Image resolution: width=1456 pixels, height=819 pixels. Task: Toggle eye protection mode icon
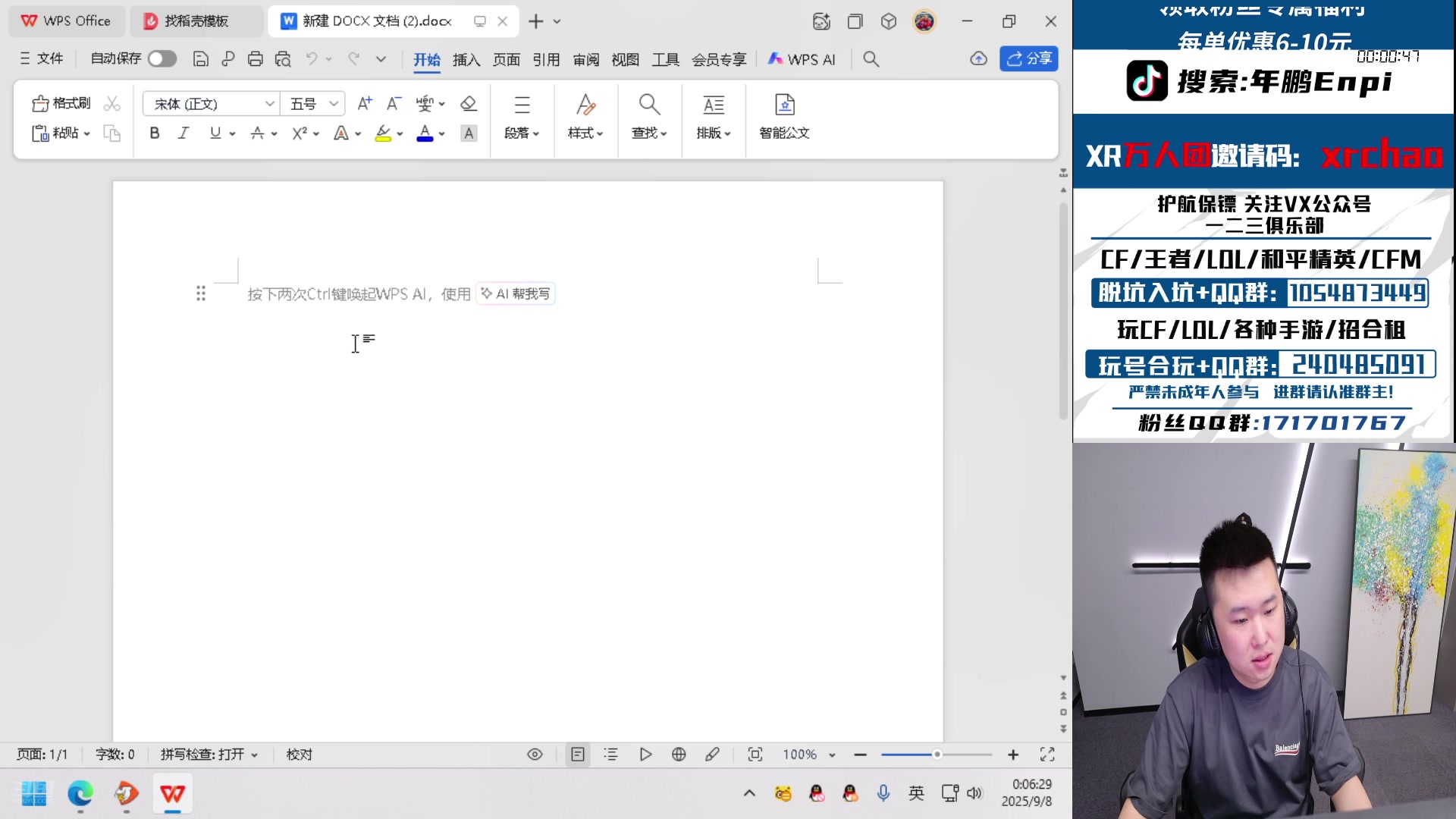tap(535, 755)
